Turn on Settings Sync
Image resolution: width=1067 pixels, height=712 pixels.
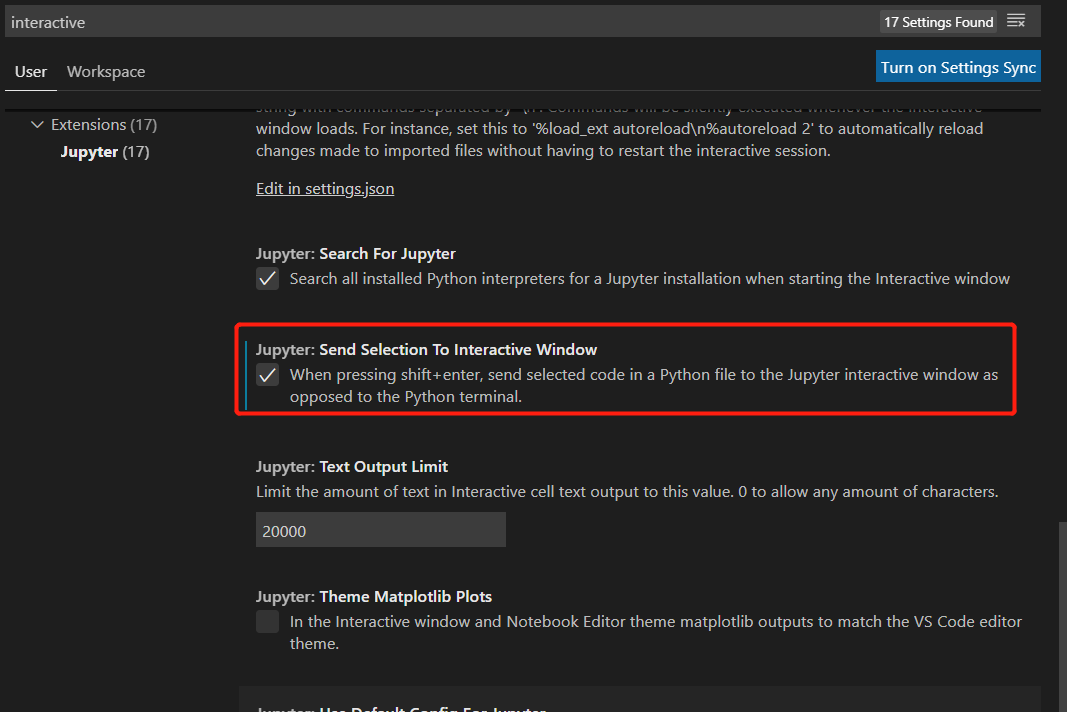pos(958,66)
